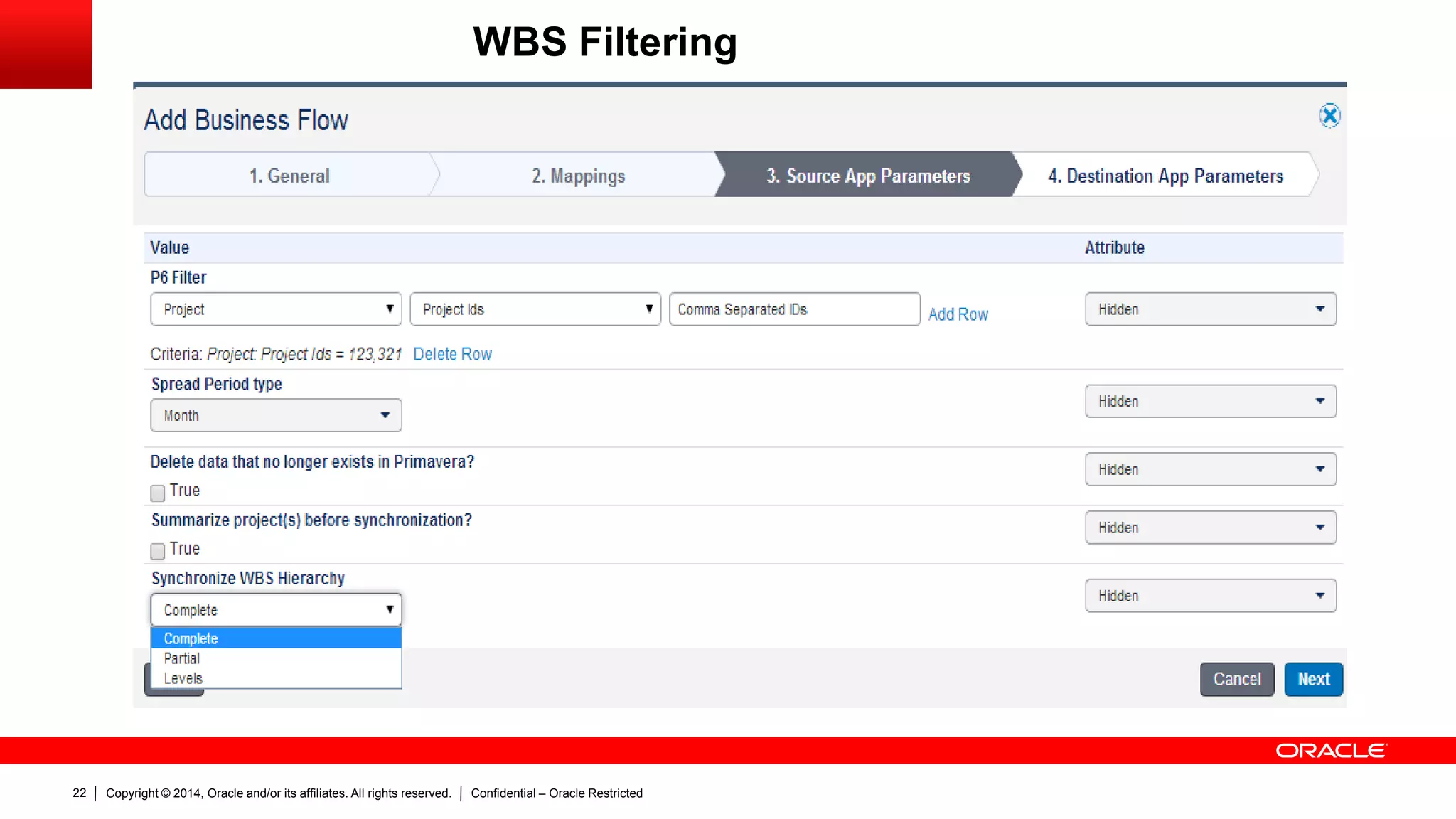The height and width of the screenshot is (819, 1456).
Task: Click the Delete Row link
Action: coord(452,354)
